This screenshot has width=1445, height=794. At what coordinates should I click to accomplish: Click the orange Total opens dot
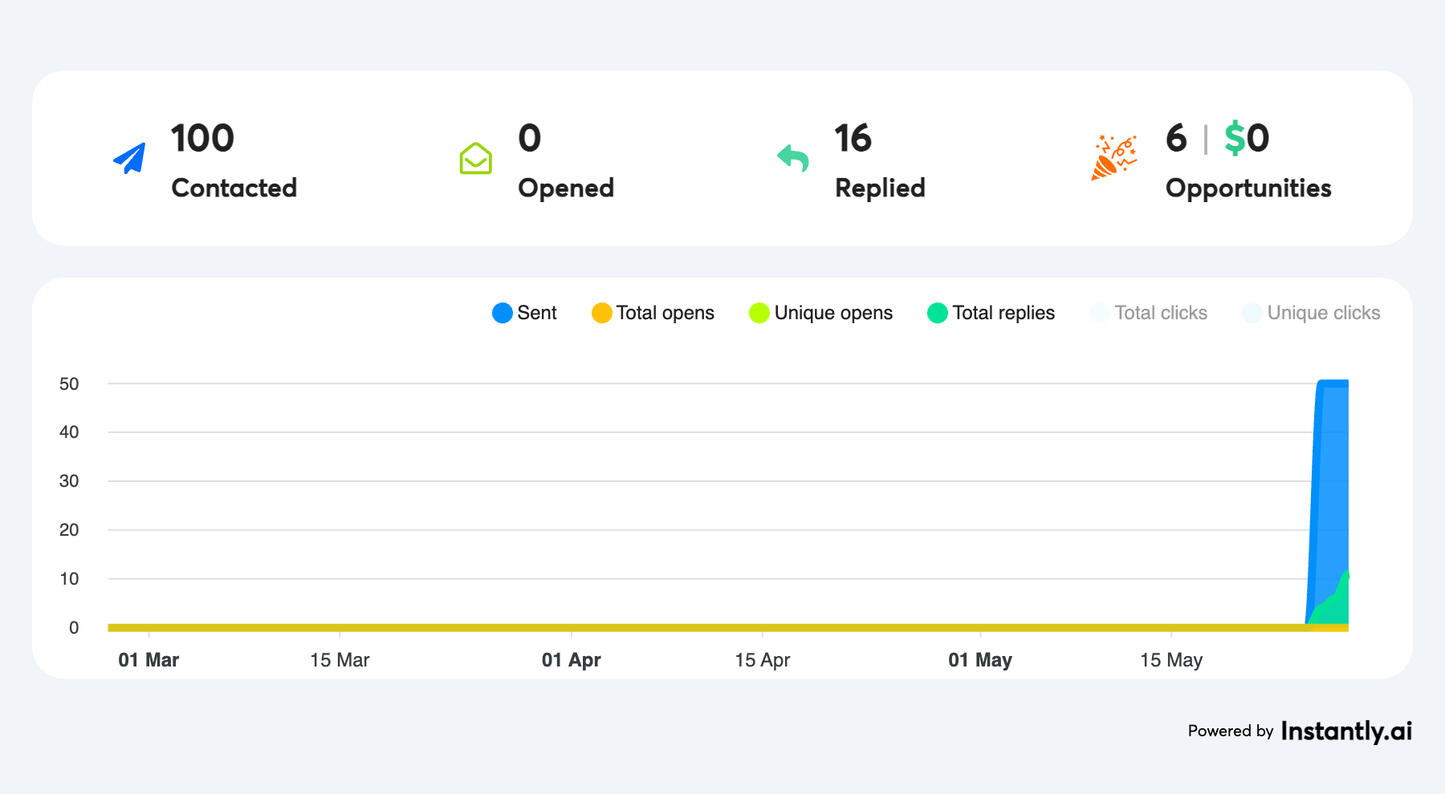click(601, 313)
